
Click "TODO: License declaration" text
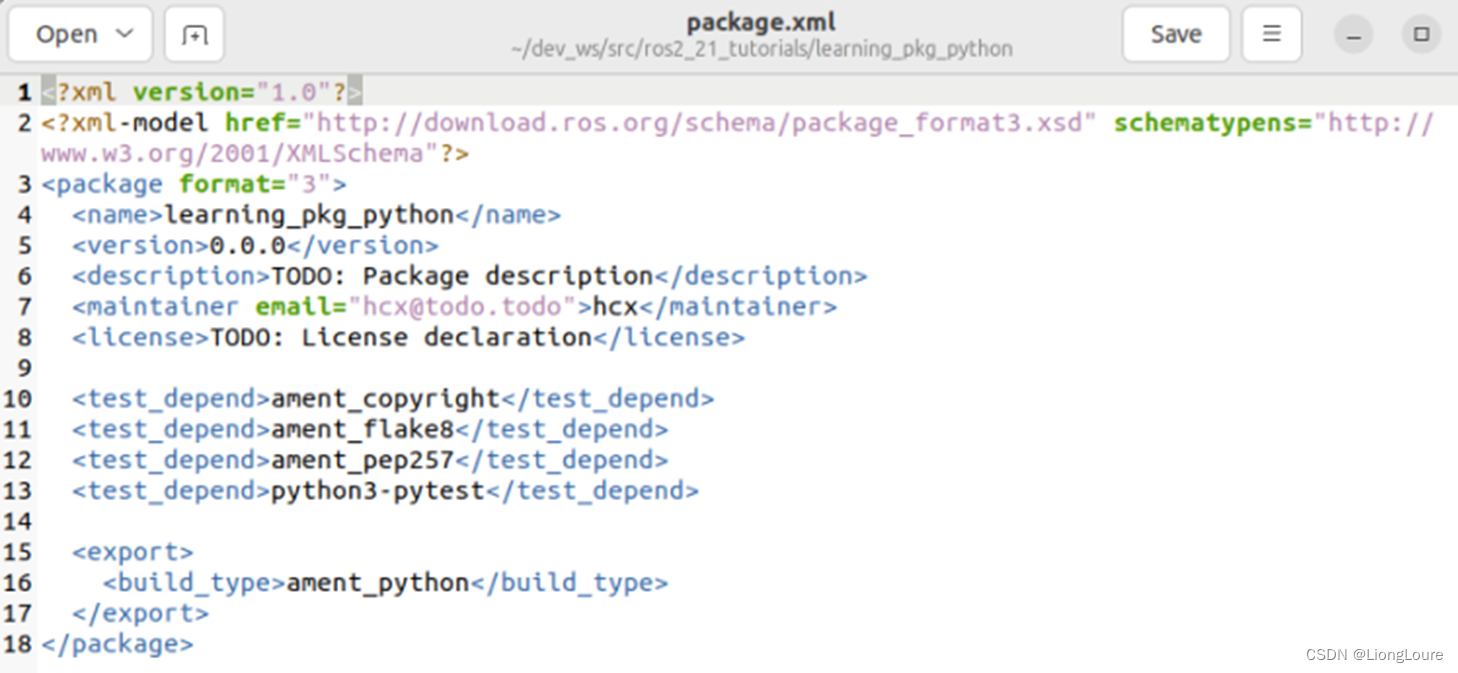pyautogui.click(x=401, y=337)
